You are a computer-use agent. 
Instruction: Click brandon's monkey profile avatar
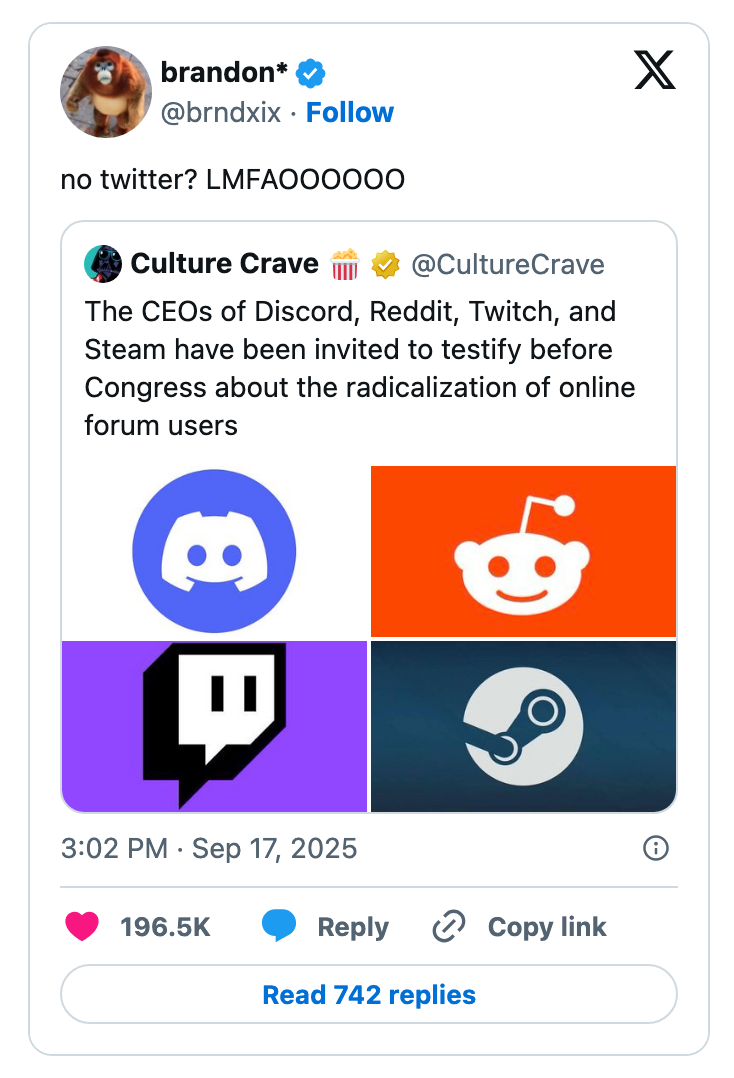pos(106,92)
